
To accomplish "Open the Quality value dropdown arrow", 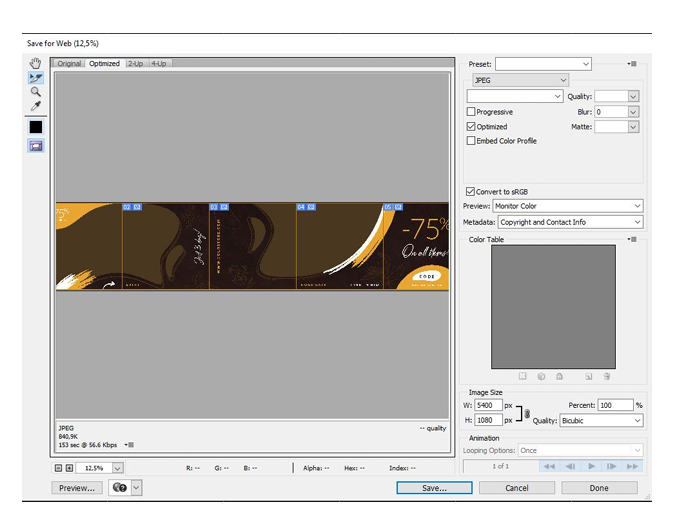I will click(633, 96).
